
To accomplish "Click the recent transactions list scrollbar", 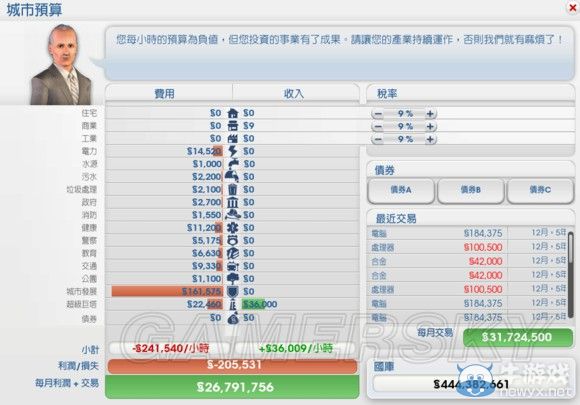I will [570, 276].
